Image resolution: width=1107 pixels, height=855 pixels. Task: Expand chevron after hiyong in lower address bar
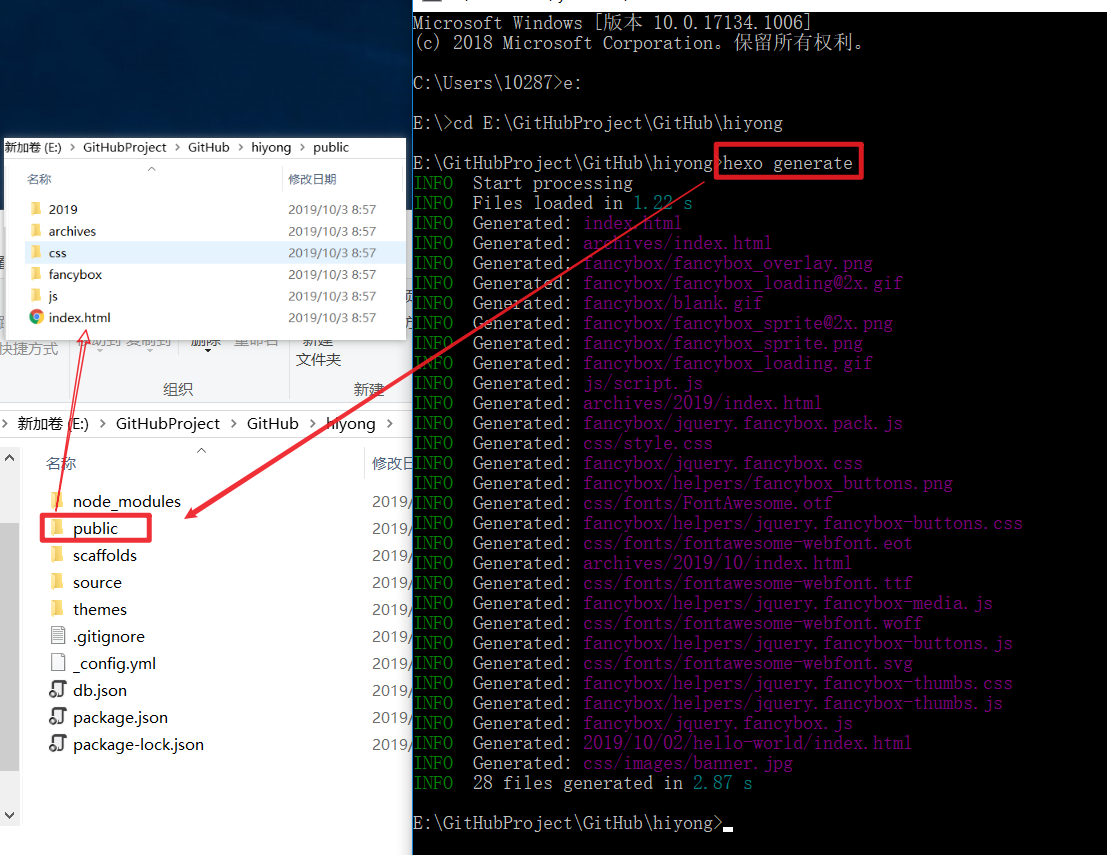coord(390,424)
